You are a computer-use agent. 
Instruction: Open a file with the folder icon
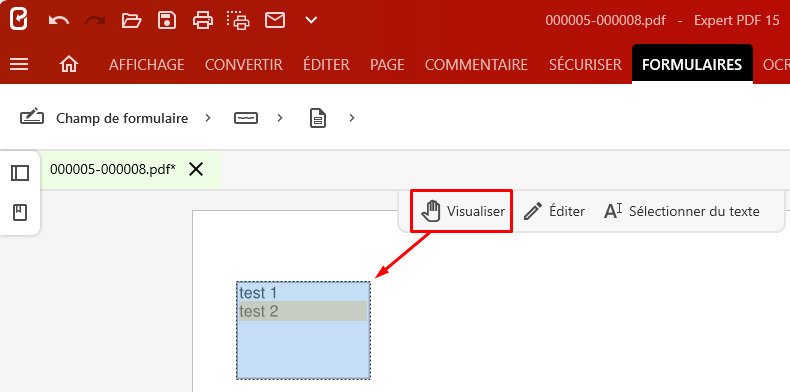pos(131,21)
